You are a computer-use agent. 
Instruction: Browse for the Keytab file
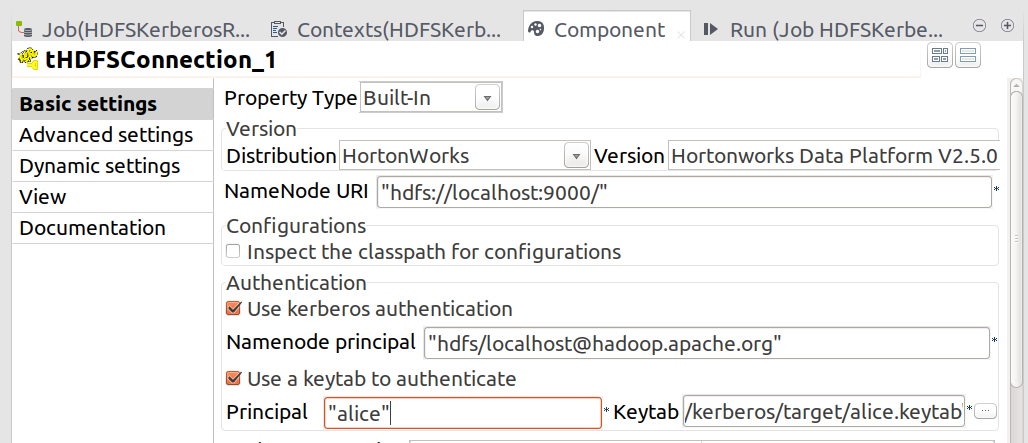(985, 411)
